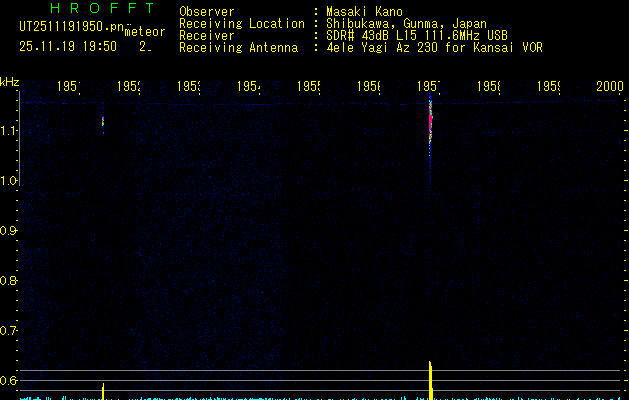Click the small meteor echo on the left
This screenshot has width=629, height=400.
point(103,122)
